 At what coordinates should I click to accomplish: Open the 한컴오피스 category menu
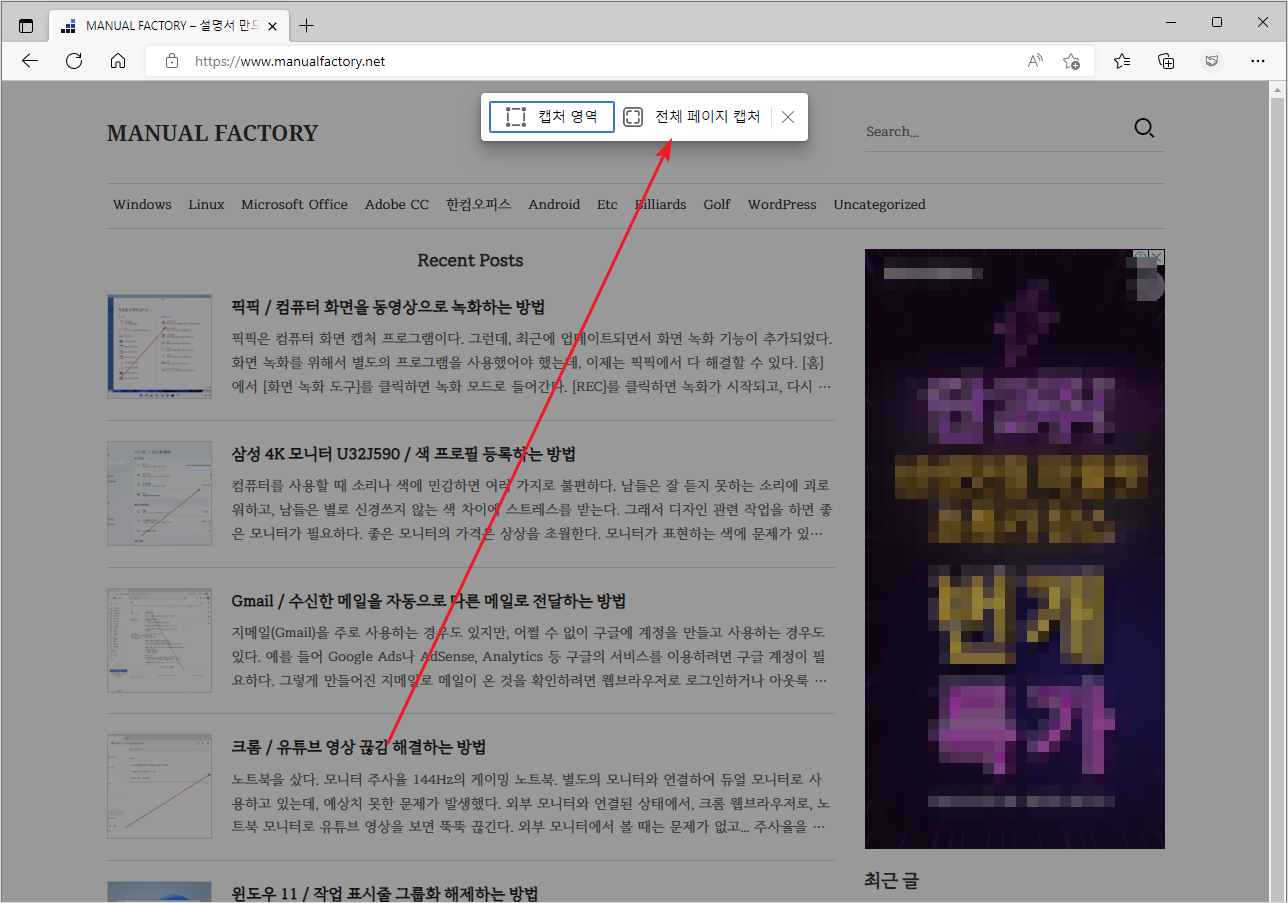478,204
